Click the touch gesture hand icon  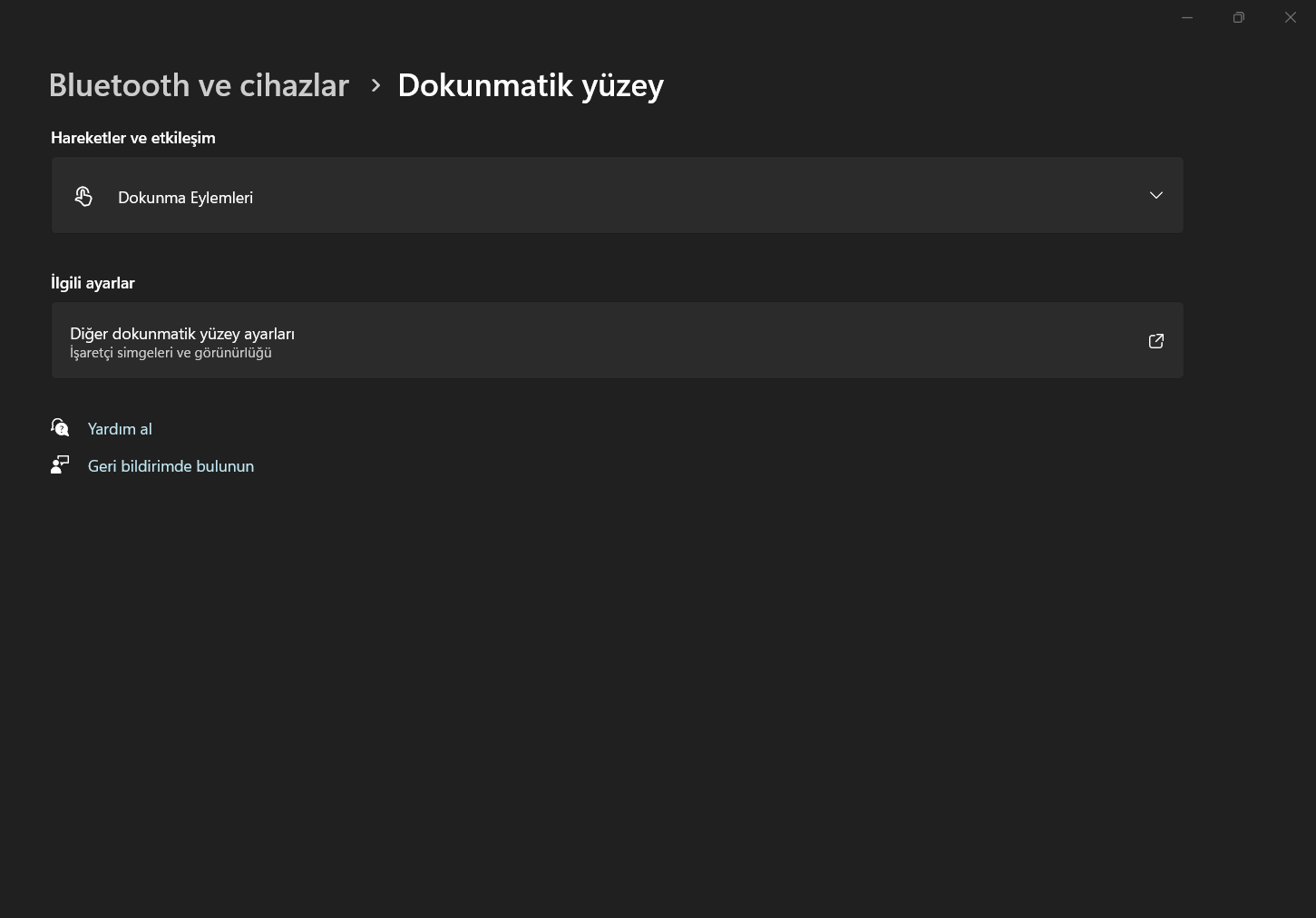click(x=83, y=196)
